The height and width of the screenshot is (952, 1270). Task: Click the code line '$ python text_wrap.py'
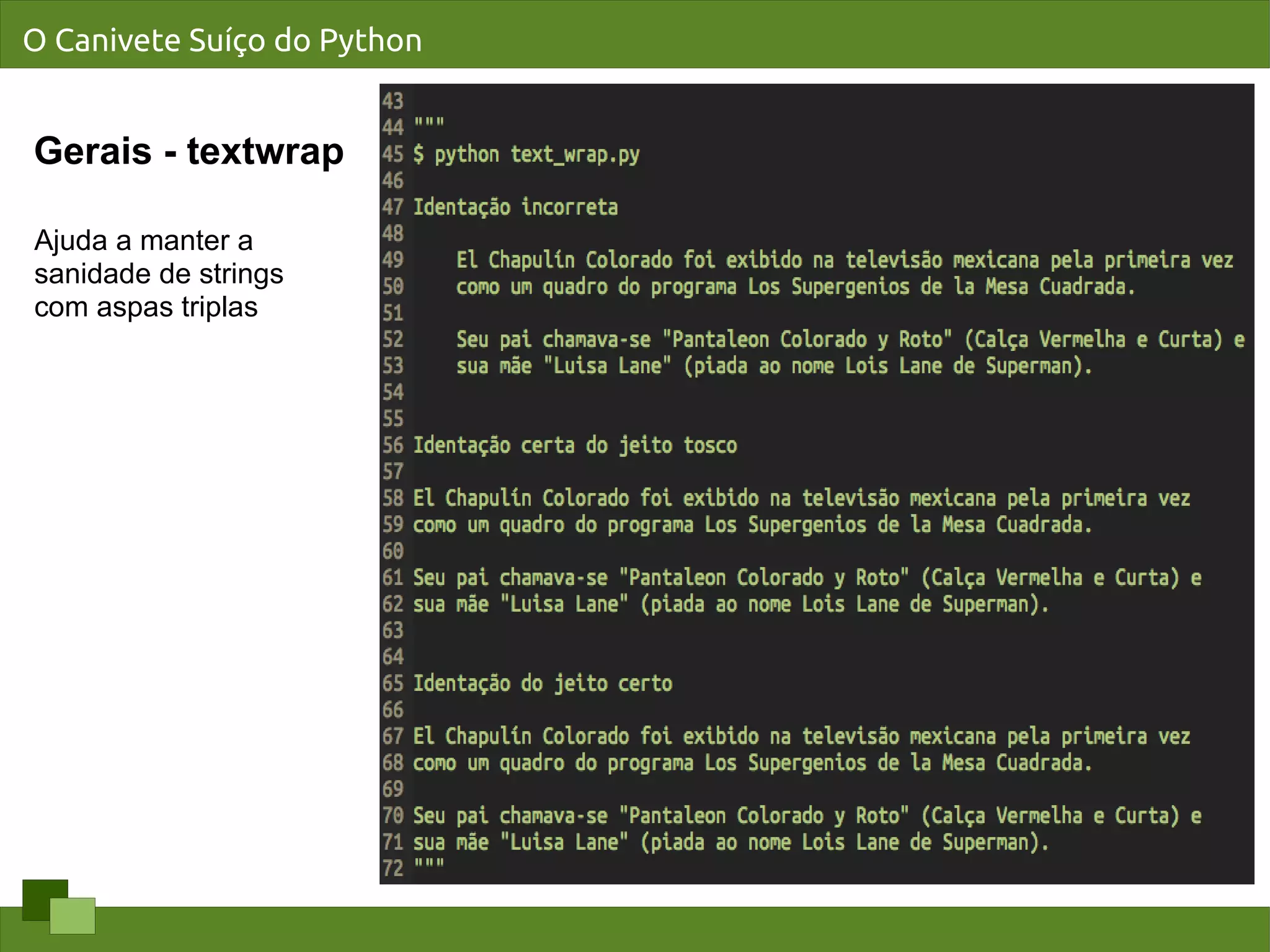click(526, 154)
